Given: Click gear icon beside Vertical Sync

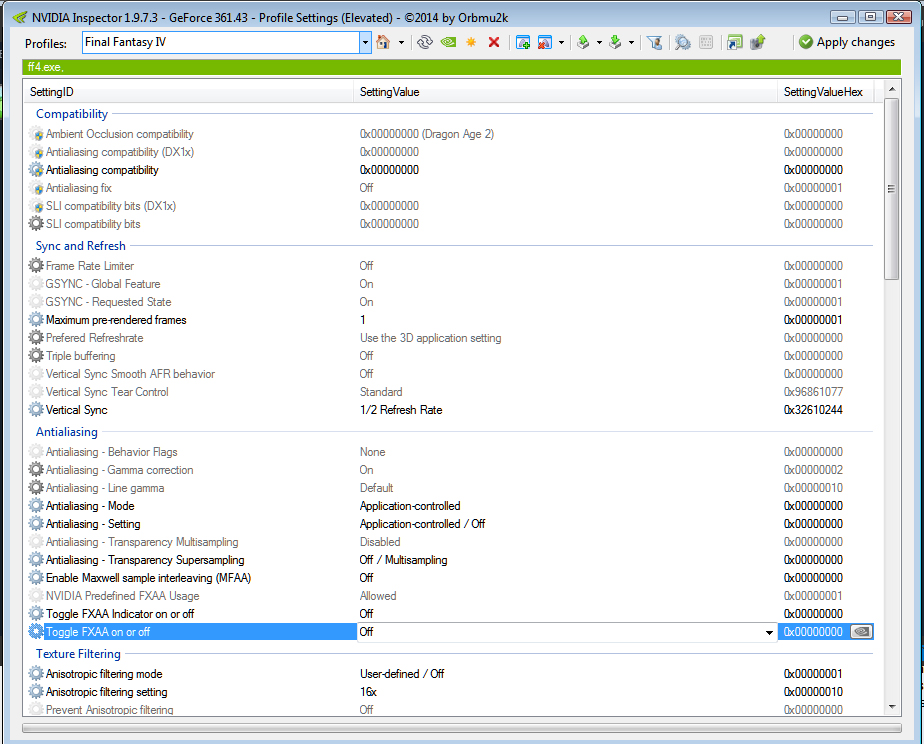Looking at the screenshot, I should 36,410.
